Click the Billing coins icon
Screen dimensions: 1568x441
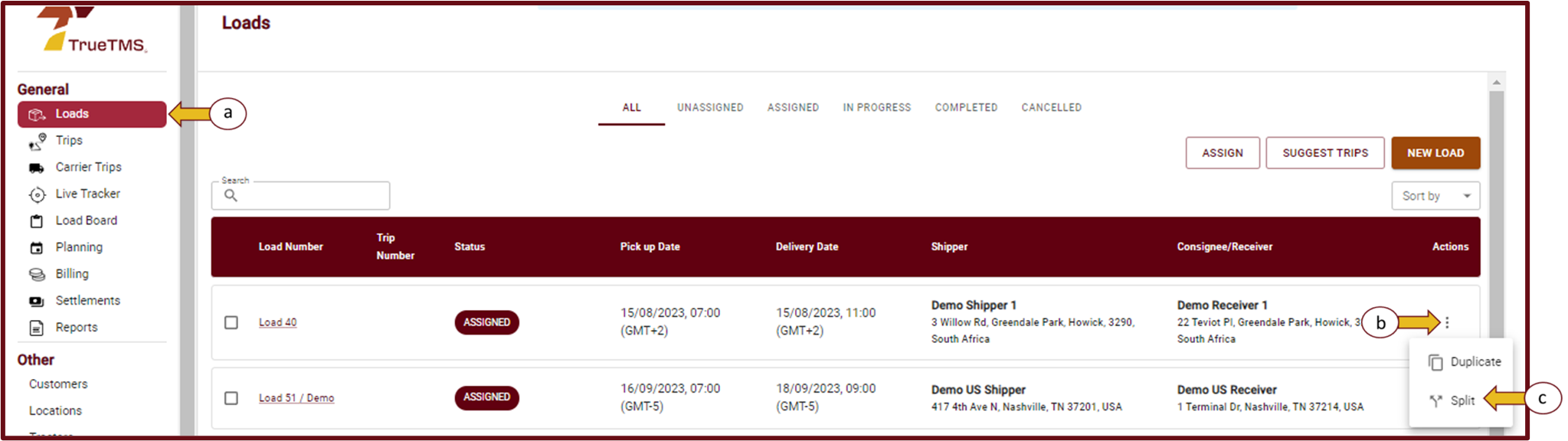coord(37,274)
